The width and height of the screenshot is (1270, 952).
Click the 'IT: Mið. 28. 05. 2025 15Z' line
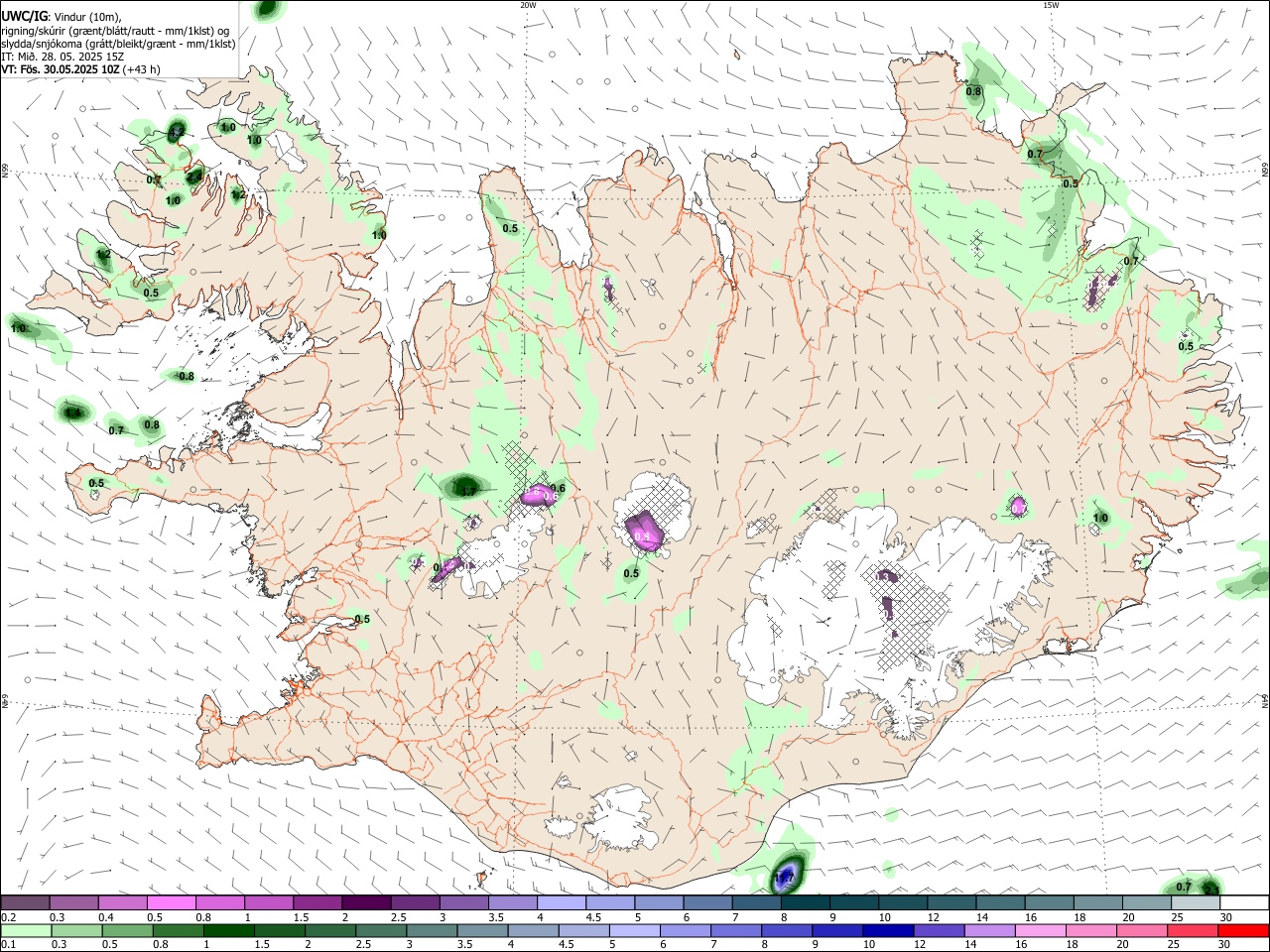[x=63, y=57]
